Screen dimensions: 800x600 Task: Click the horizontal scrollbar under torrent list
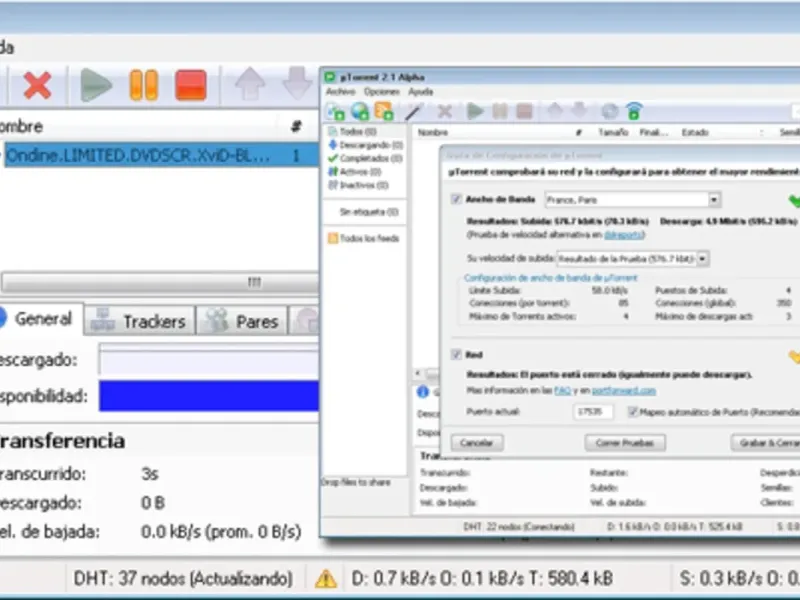(x=159, y=282)
